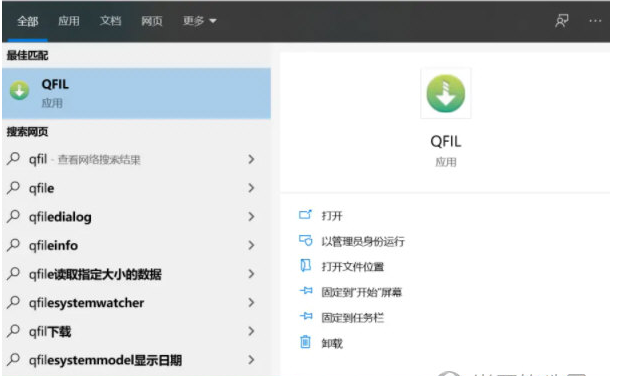Click the search icon beside qfile

(13, 187)
